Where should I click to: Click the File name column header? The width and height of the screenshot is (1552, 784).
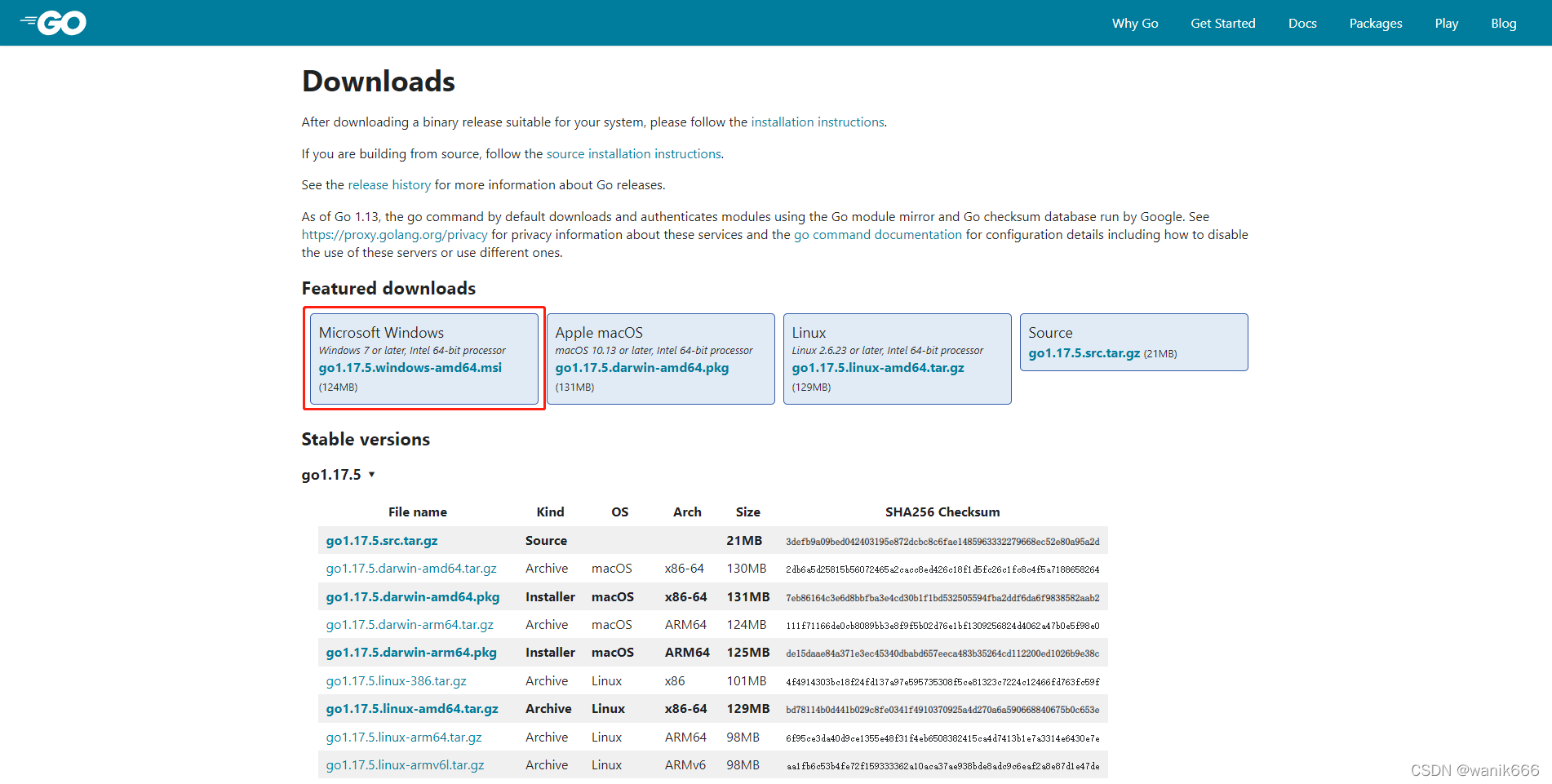(418, 512)
